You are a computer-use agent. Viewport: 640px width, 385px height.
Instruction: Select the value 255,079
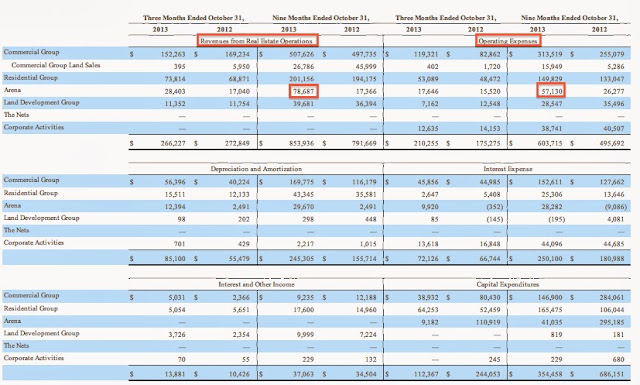[612, 54]
